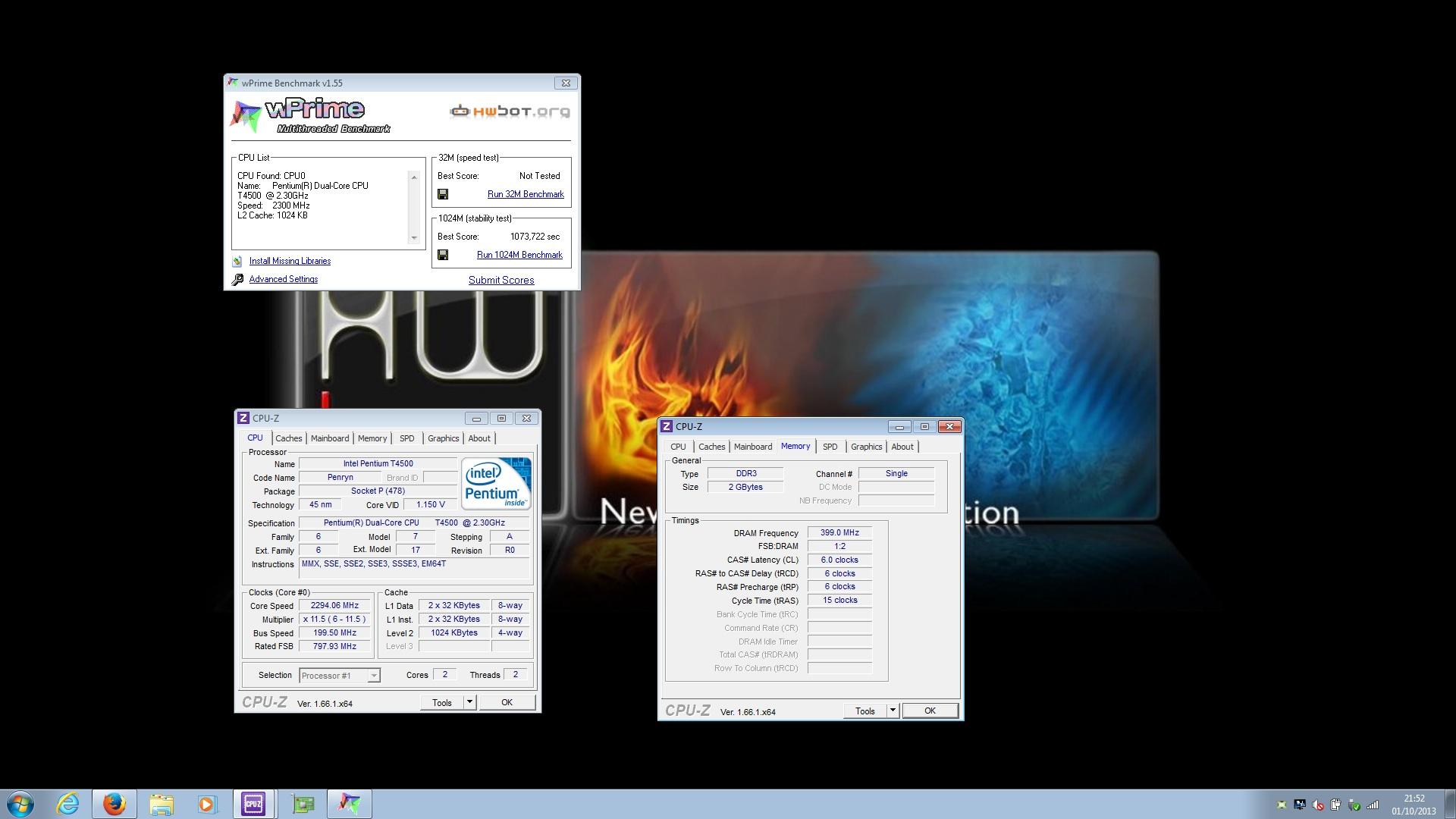The width and height of the screenshot is (1456, 819).
Task: Click the taskbar clock showing 21:52
Action: [x=1414, y=805]
